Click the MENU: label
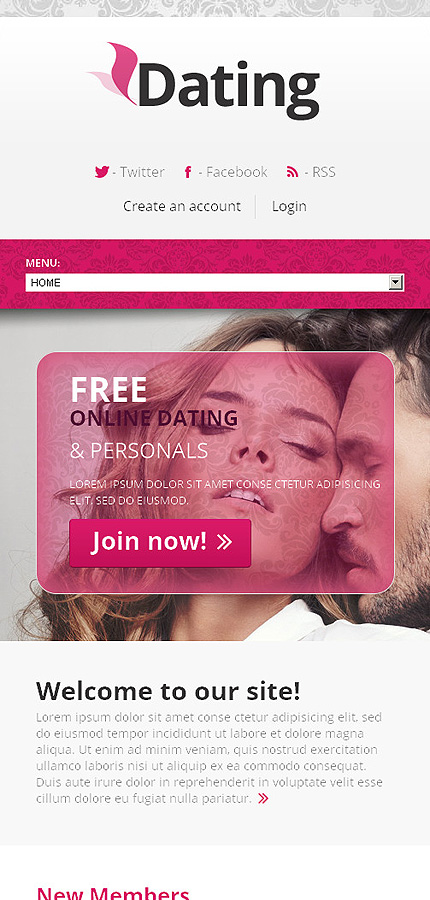The image size is (430, 900). tap(43, 263)
